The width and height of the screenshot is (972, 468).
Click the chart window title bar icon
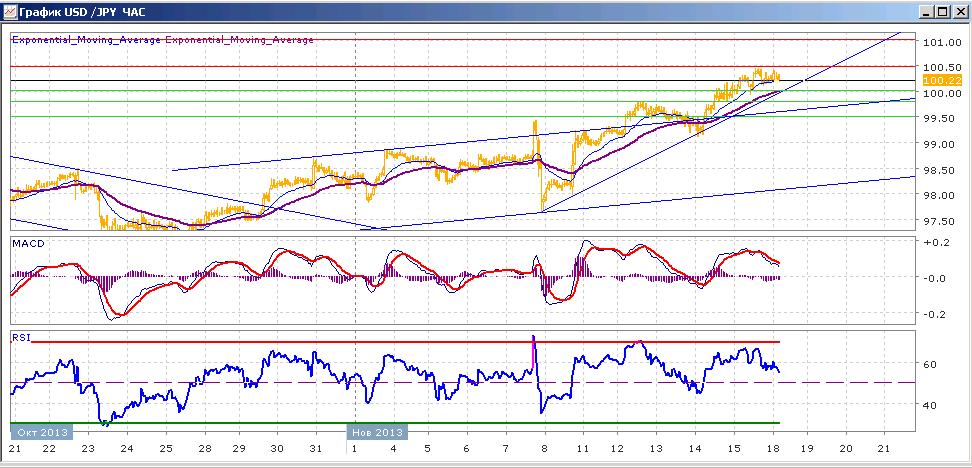click(x=9, y=11)
